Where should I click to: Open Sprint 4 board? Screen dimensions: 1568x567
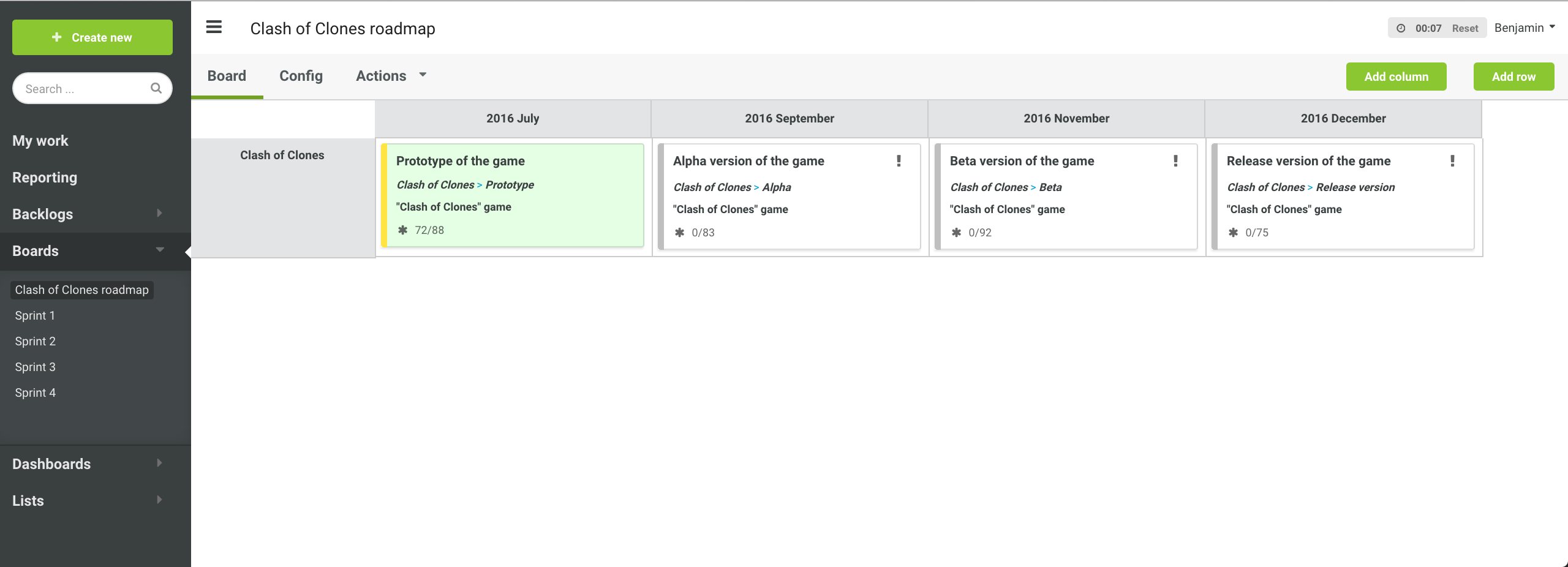click(35, 392)
